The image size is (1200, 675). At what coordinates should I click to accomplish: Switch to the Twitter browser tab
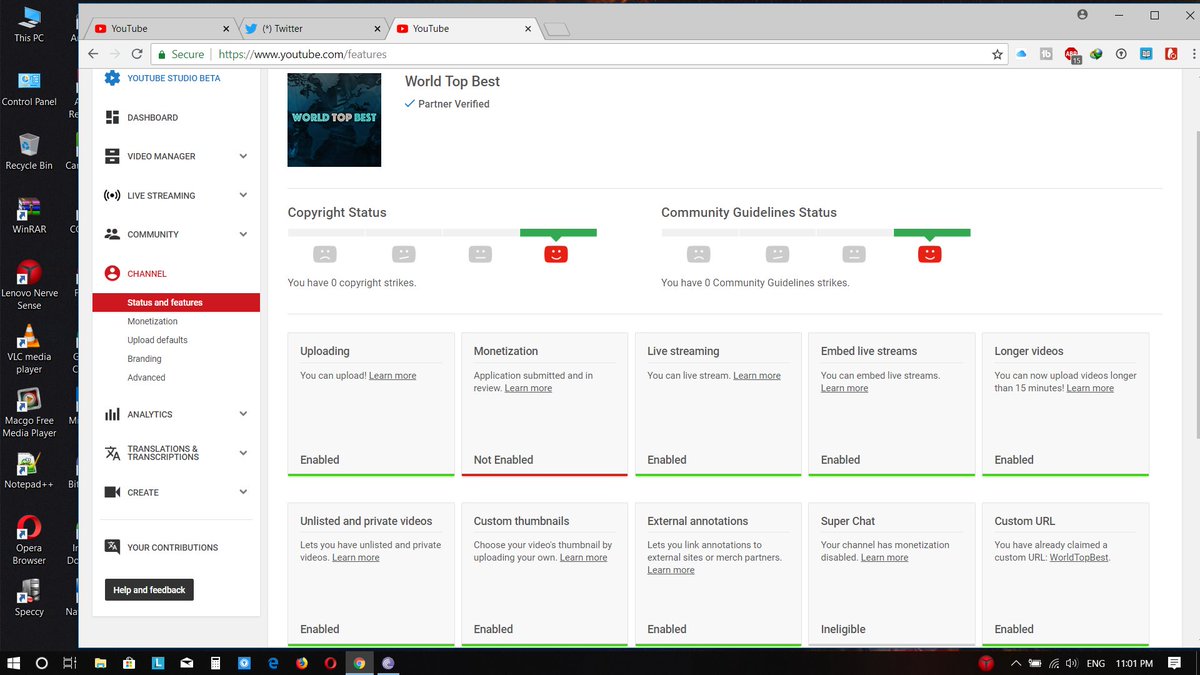(313, 29)
